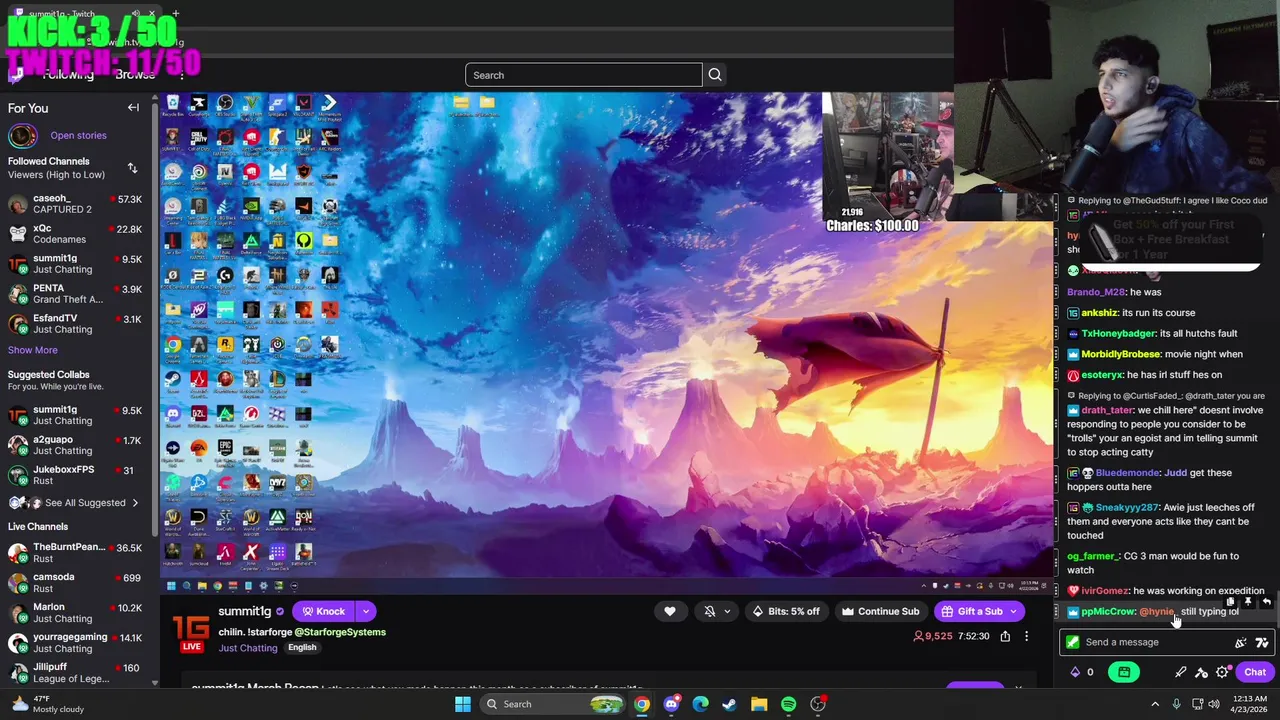1280x720 pixels.
Task: Open dropdown next to Knock
Action: point(366,611)
